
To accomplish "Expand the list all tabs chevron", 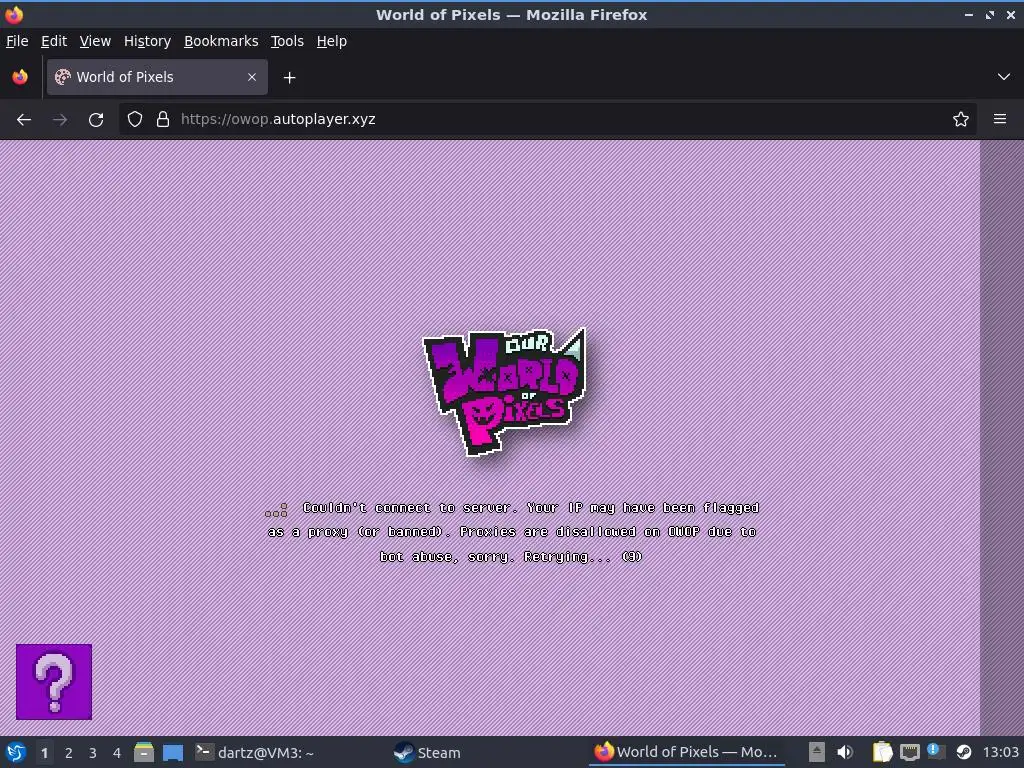I will click(1004, 77).
